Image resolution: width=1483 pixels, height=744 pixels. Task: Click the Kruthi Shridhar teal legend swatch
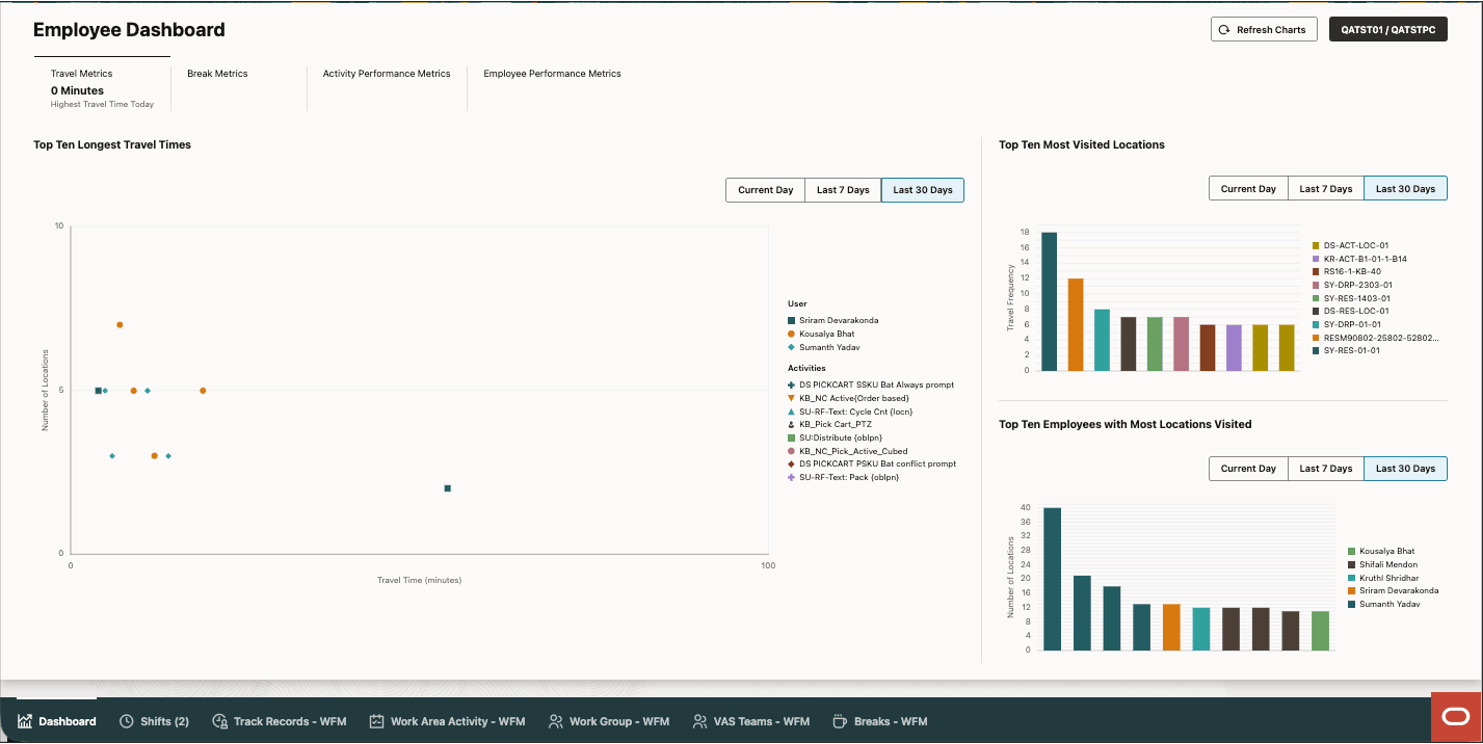point(1352,578)
